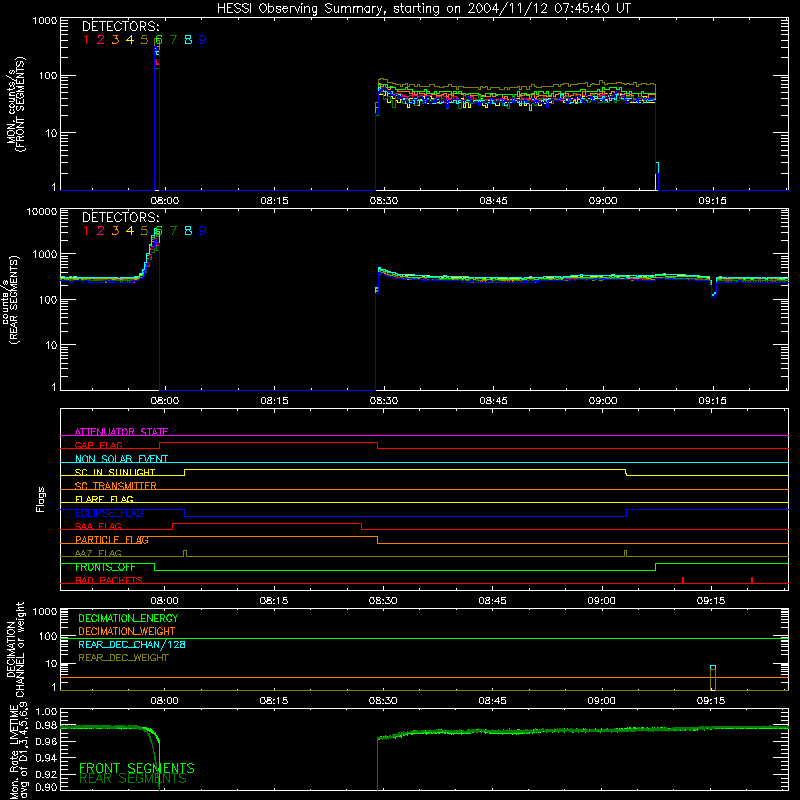The width and height of the screenshot is (800, 800).
Task: Select detector 3 in rear segments legend
Action: click(x=115, y=231)
